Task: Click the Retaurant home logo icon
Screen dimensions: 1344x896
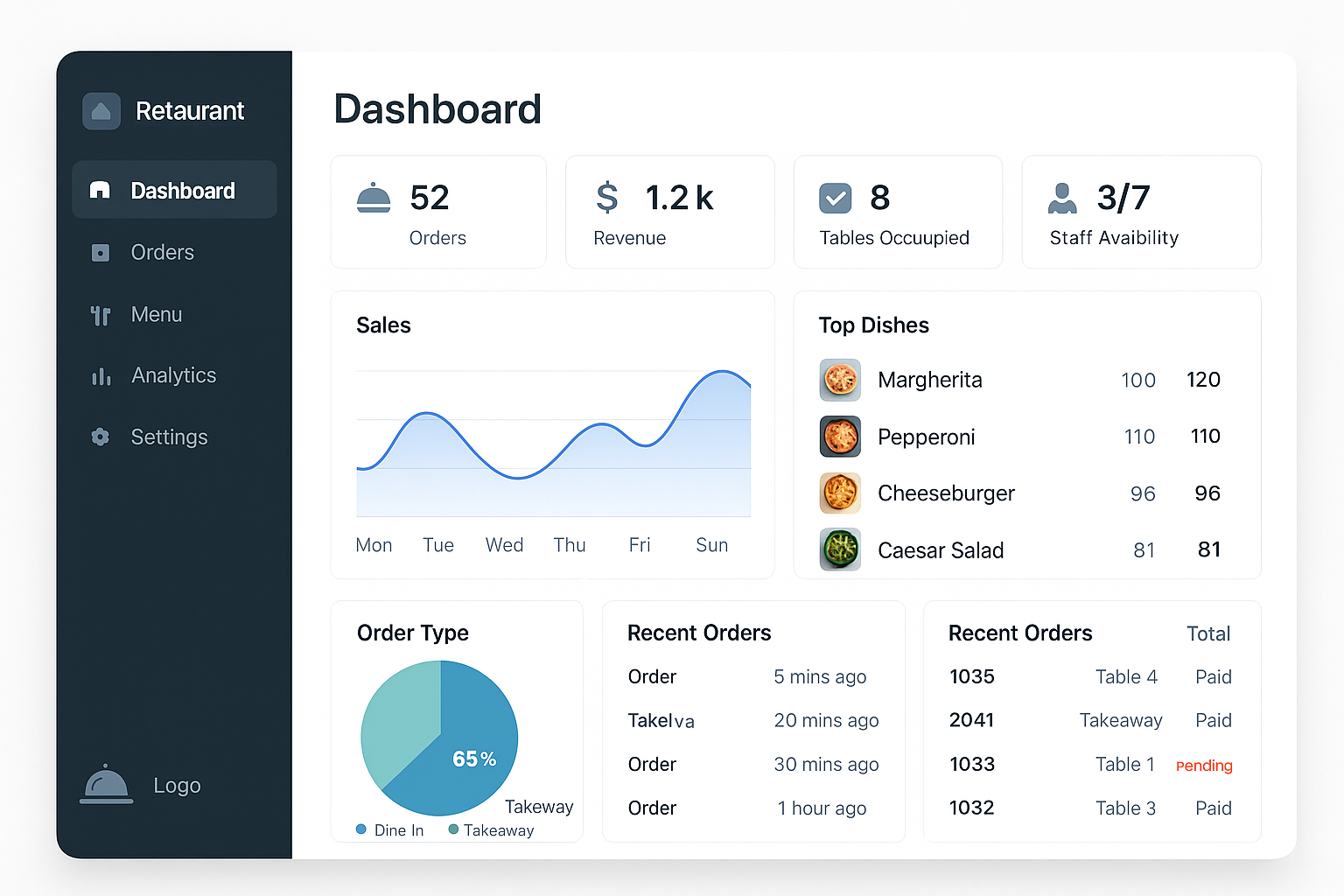Action: click(x=101, y=111)
